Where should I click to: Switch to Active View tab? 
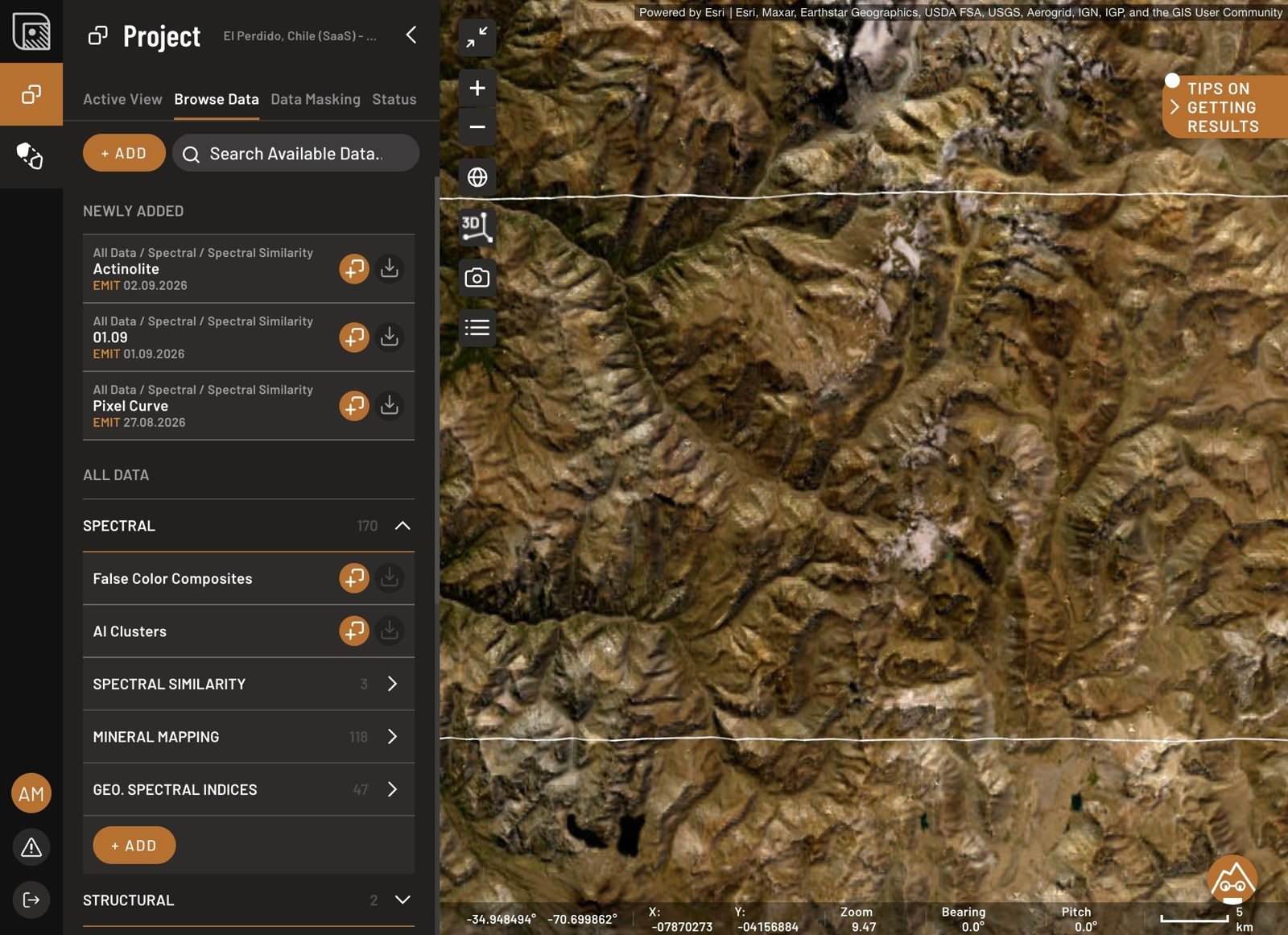pyautogui.click(x=122, y=99)
